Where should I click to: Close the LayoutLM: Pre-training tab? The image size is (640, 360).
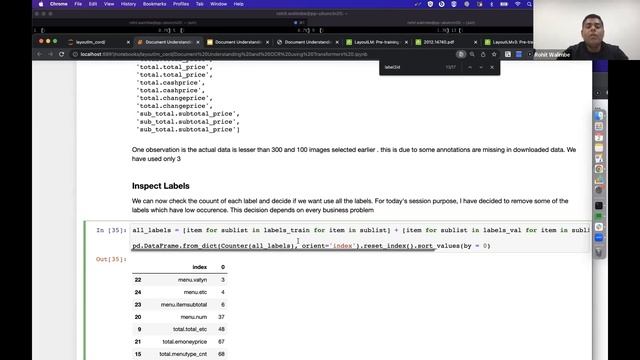[406, 42]
